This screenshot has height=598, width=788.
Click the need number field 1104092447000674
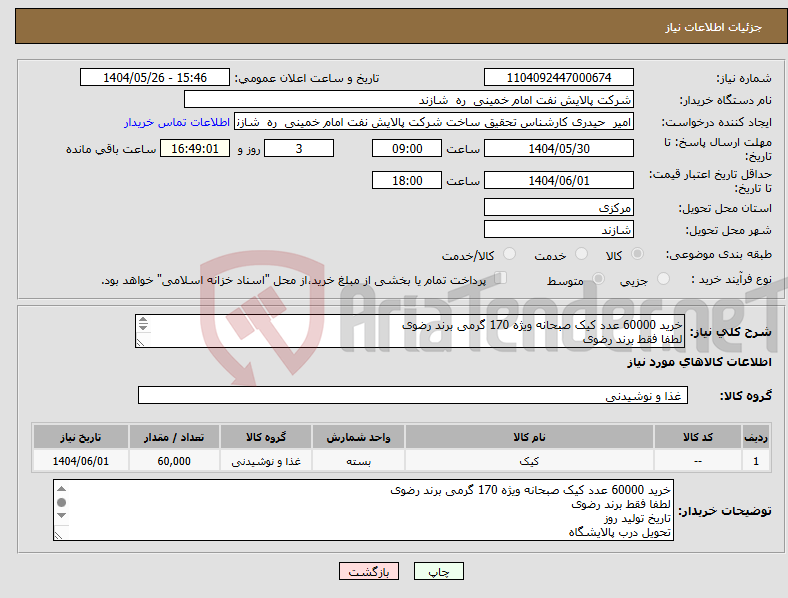pyautogui.click(x=558, y=77)
